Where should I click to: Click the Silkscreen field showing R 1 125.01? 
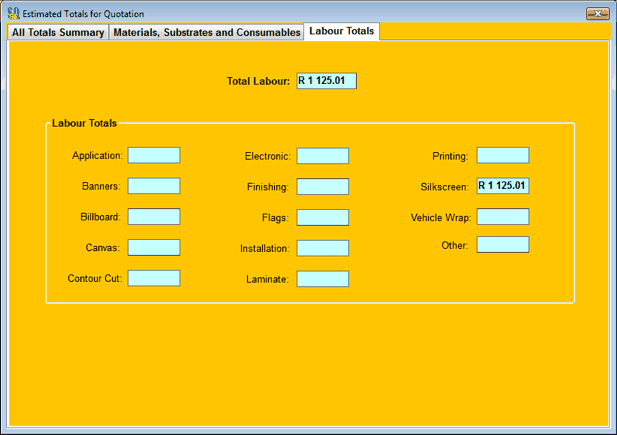click(503, 186)
